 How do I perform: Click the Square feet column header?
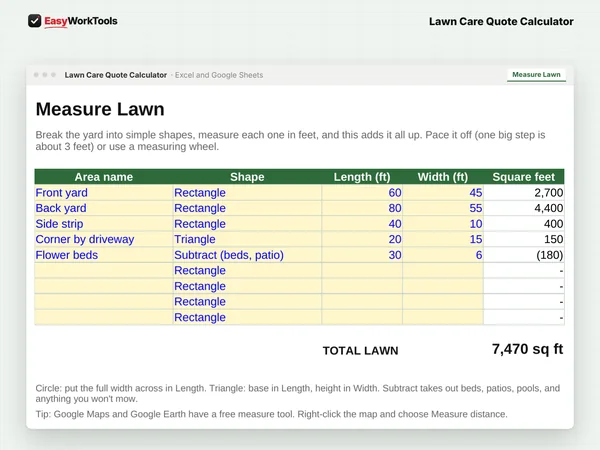524,177
